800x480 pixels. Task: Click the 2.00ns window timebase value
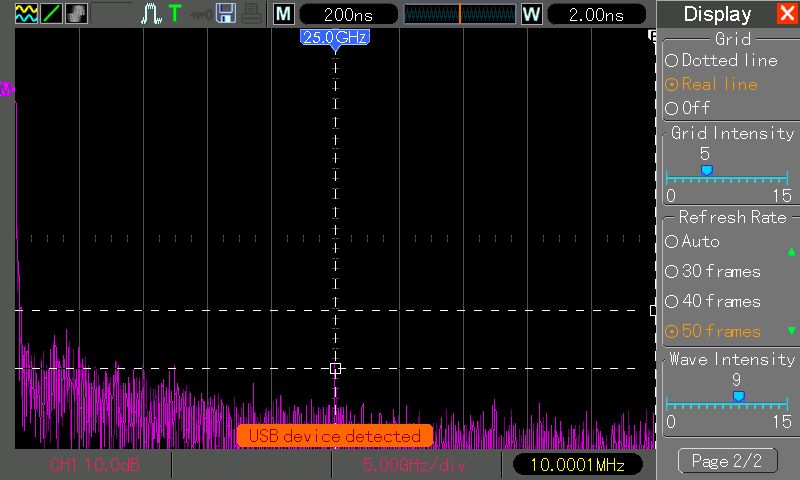(596, 14)
